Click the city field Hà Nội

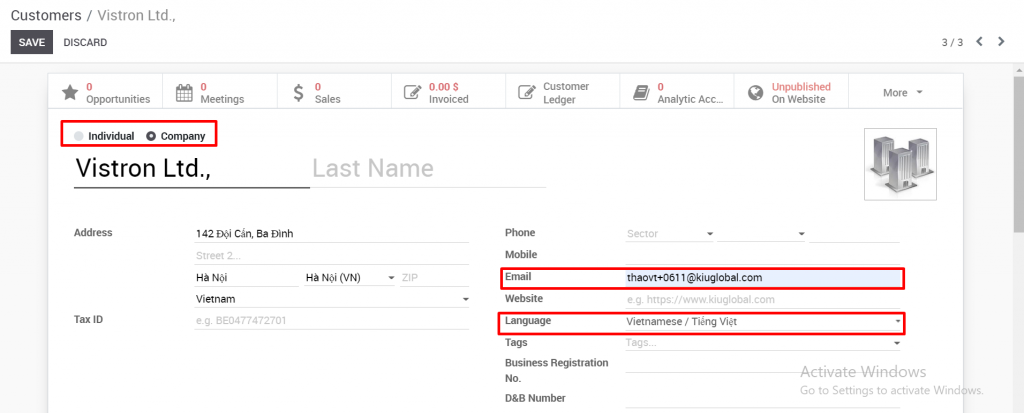pos(246,278)
